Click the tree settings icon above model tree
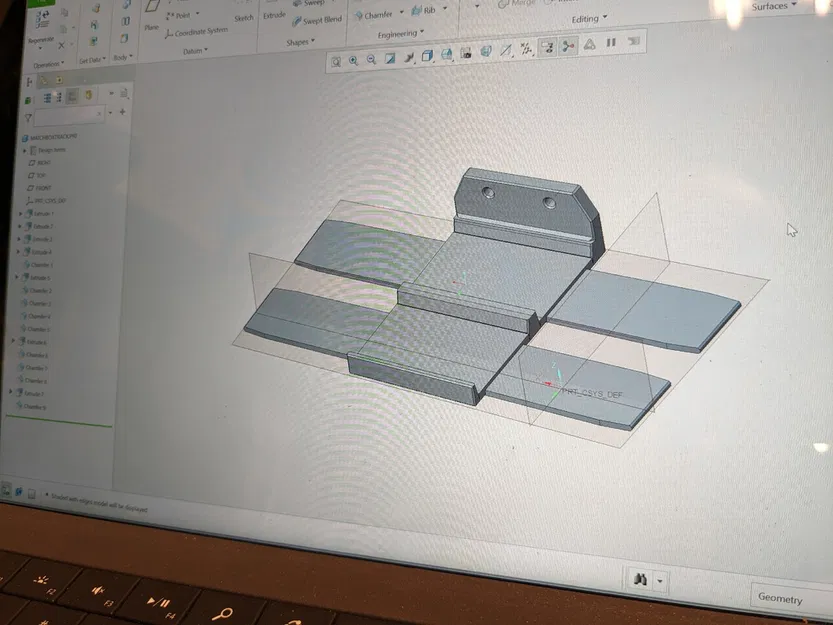 [124, 94]
